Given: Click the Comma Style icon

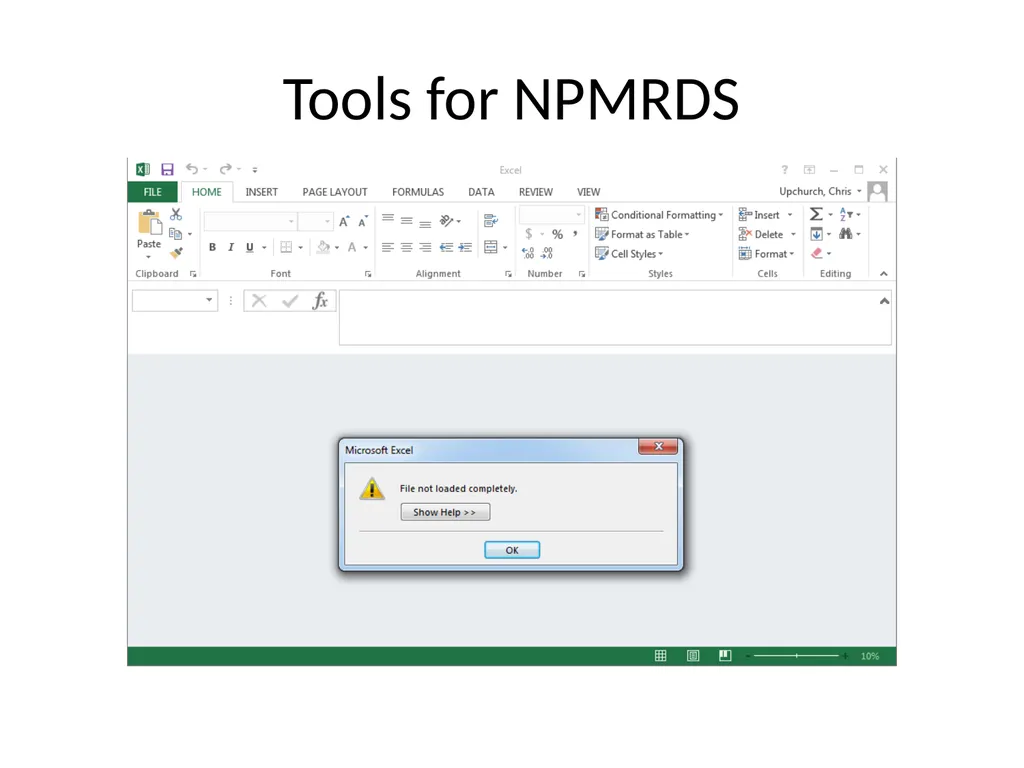Looking at the screenshot, I should [575, 234].
